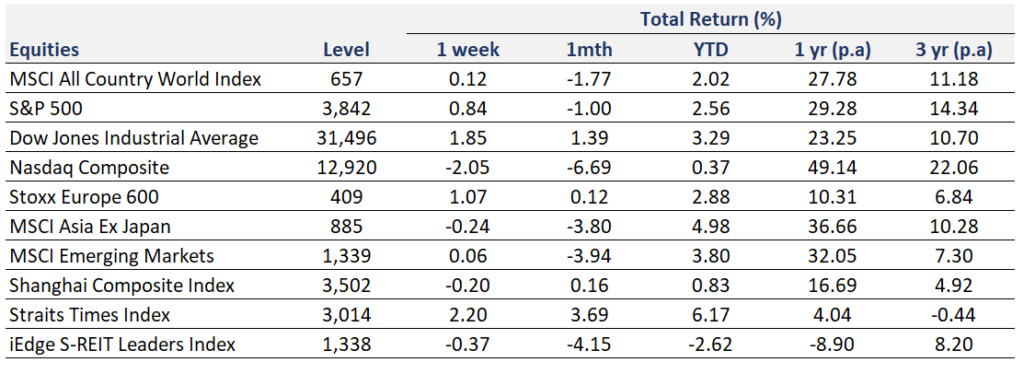The height and width of the screenshot is (374, 1024).
Task: Select the Level column header
Action: pyautogui.click(x=346, y=50)
